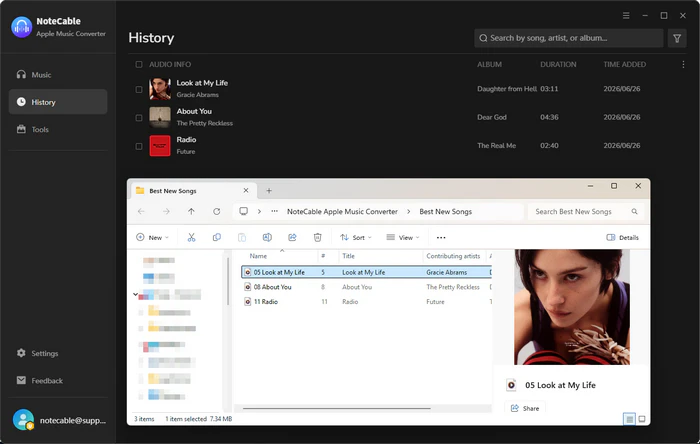Copy the selected file
700x444 pixels.
(217, 237)
